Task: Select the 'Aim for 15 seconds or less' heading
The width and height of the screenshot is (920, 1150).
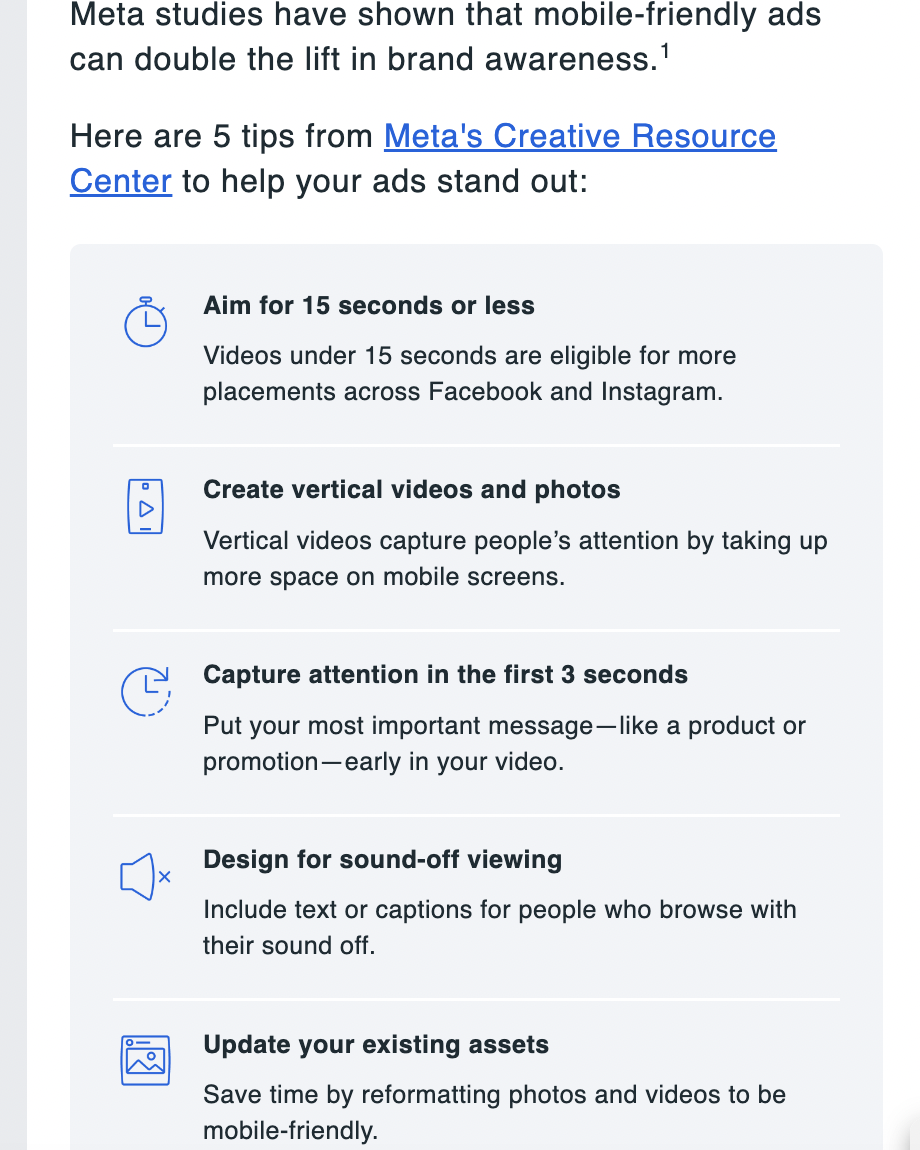Action: [369, 305]
